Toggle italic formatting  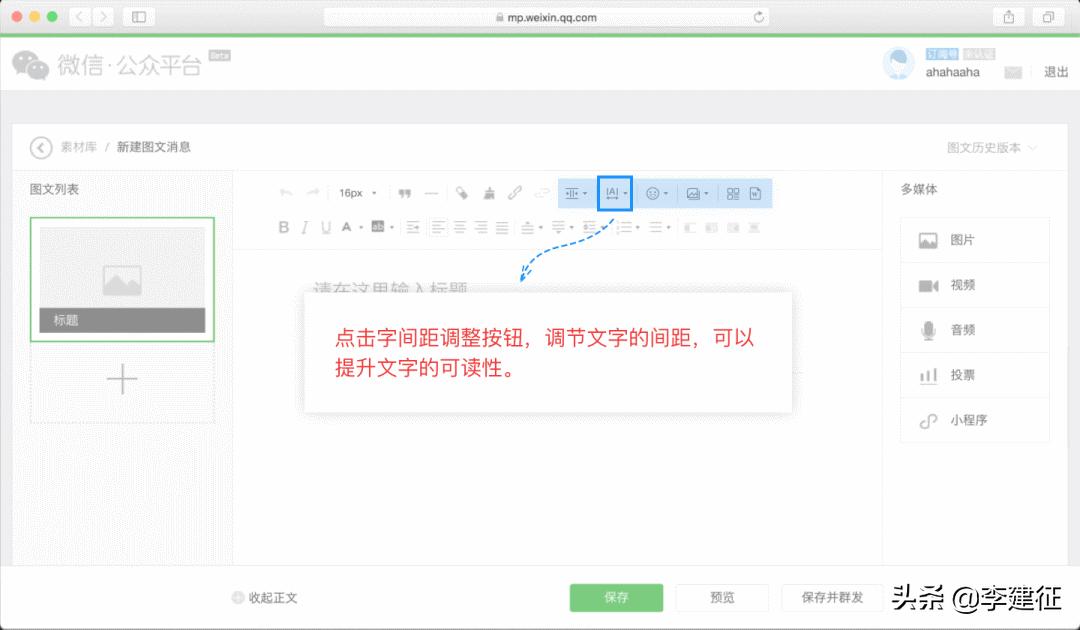(304, 227)
